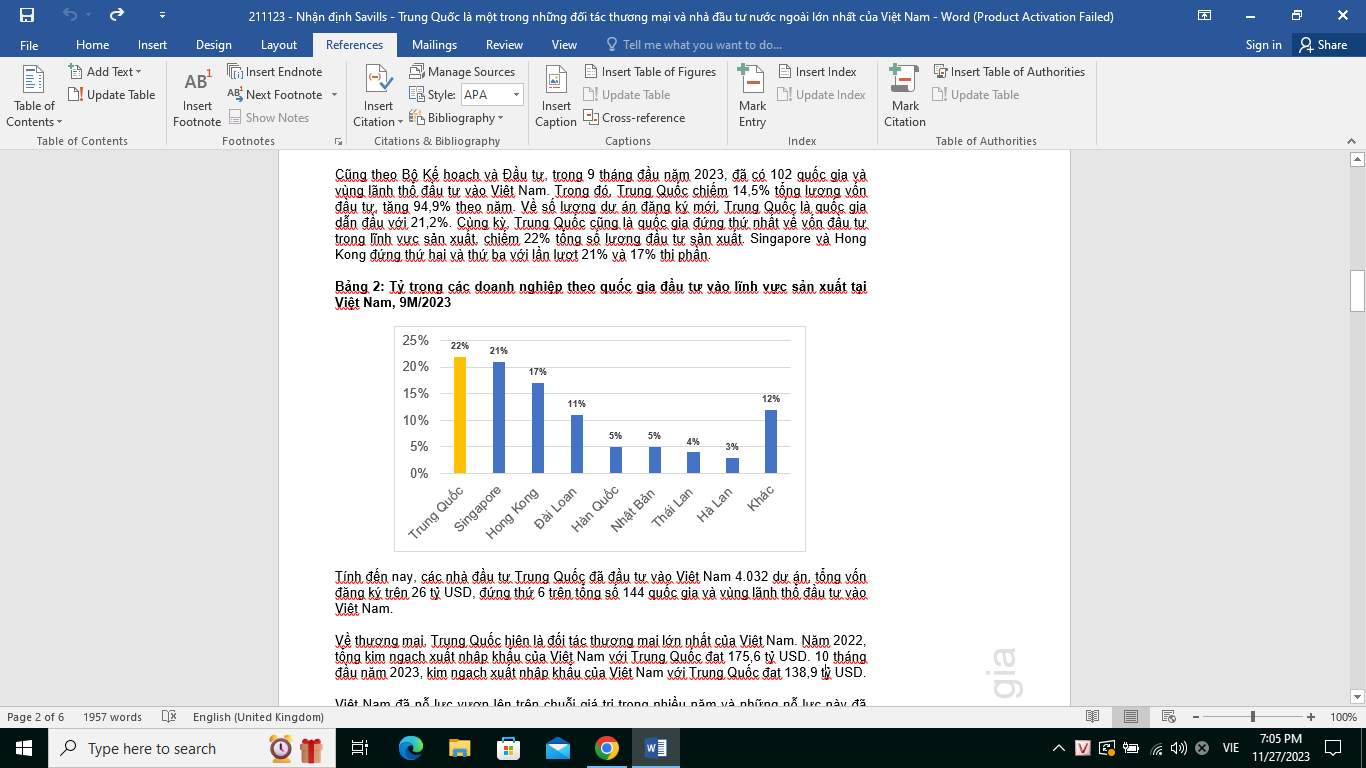Image resolution: width=1366 pixels, height=768 pixels.
Task: Switch to Web Layout view
Action: click(1168, 717)
